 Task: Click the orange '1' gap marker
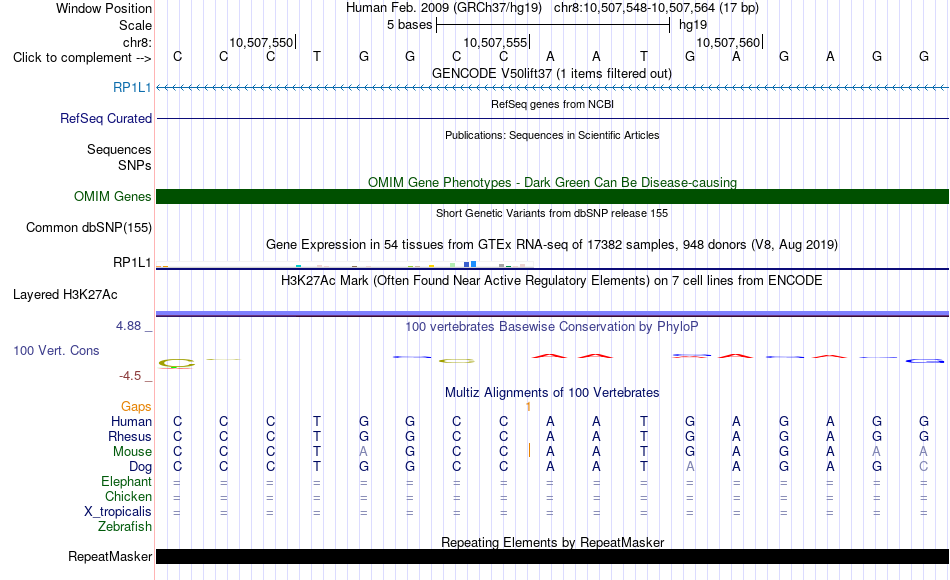point(528,407)
